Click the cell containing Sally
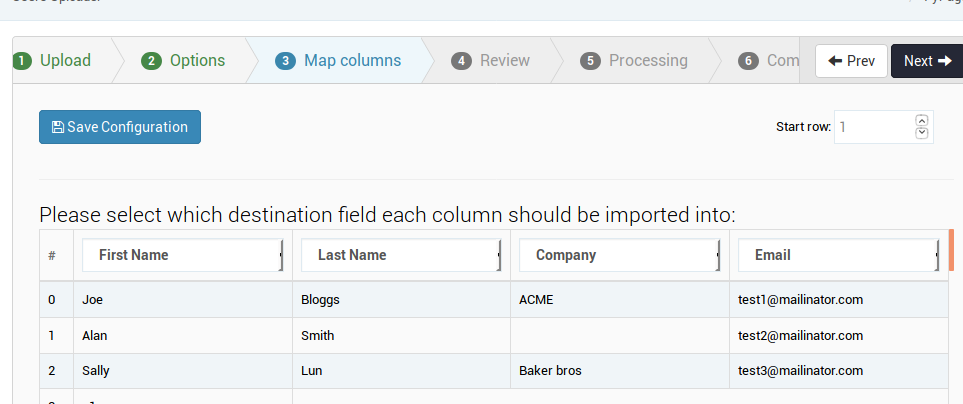 pyautogui.click(x=183, y=371)
